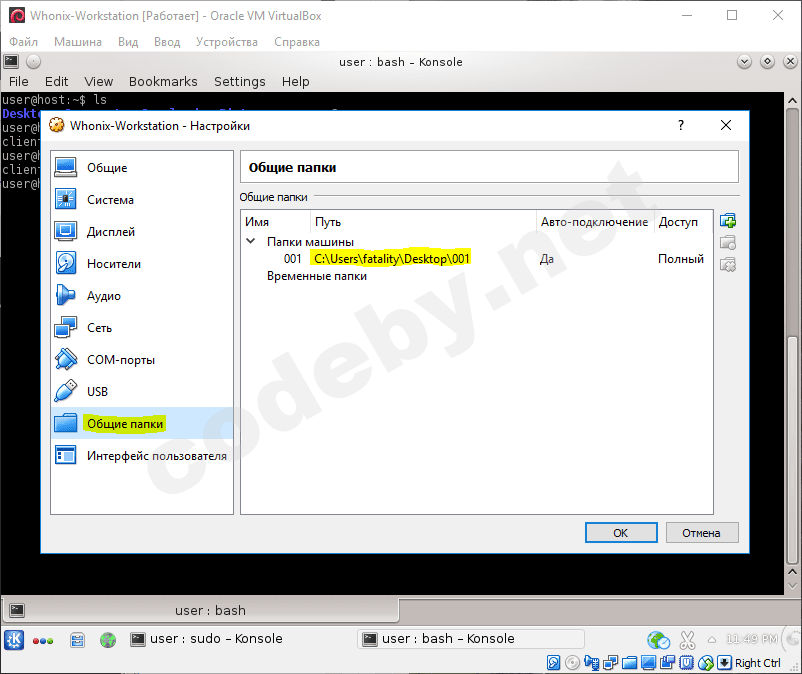Image resolution: width=802 pixels, height=674 pixels.
Task: Open the Система settings section
Action: point(142,200)
